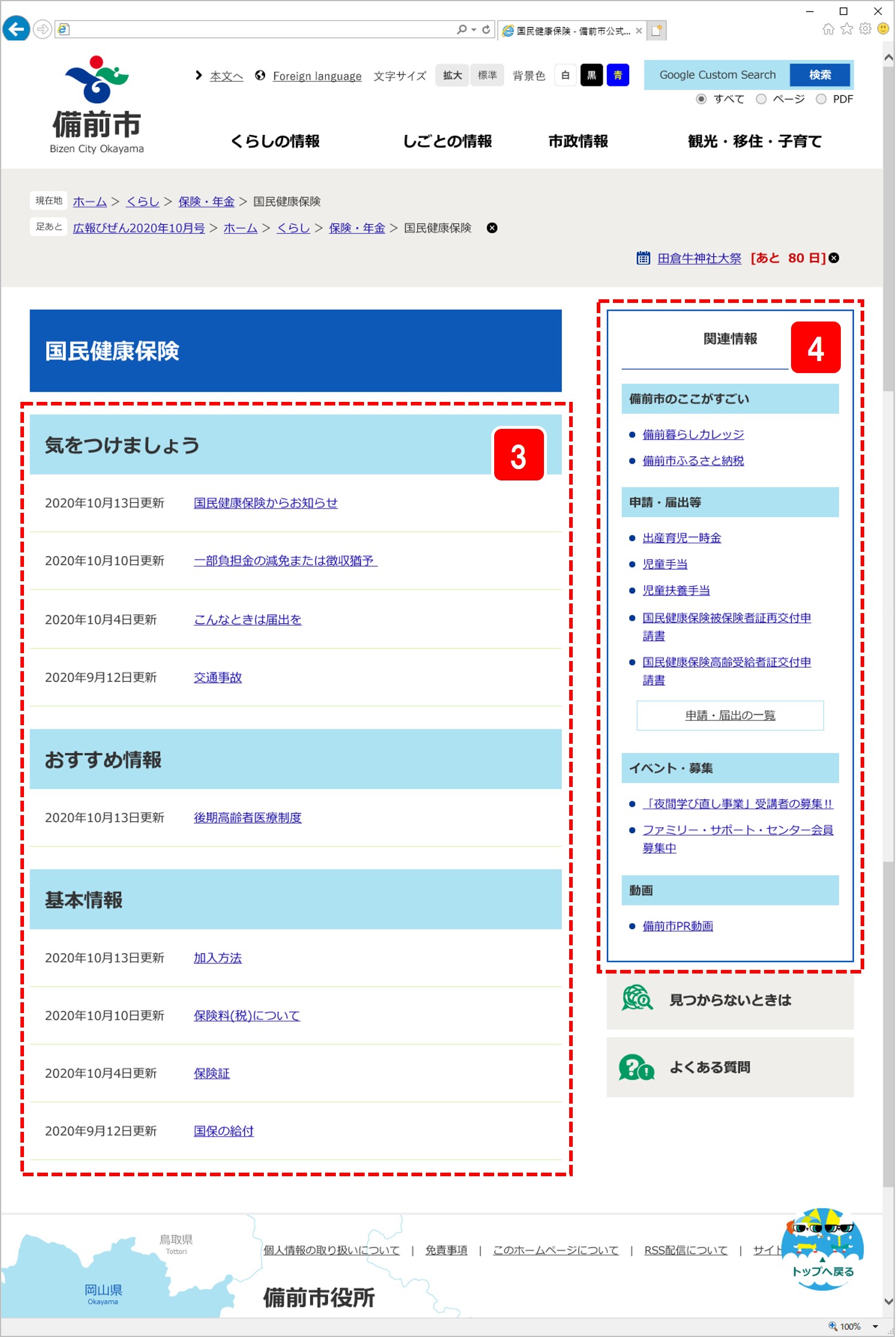Open the address bar search dropdown arrow
The image size is (896, 1337).
[x=473, y=29]
